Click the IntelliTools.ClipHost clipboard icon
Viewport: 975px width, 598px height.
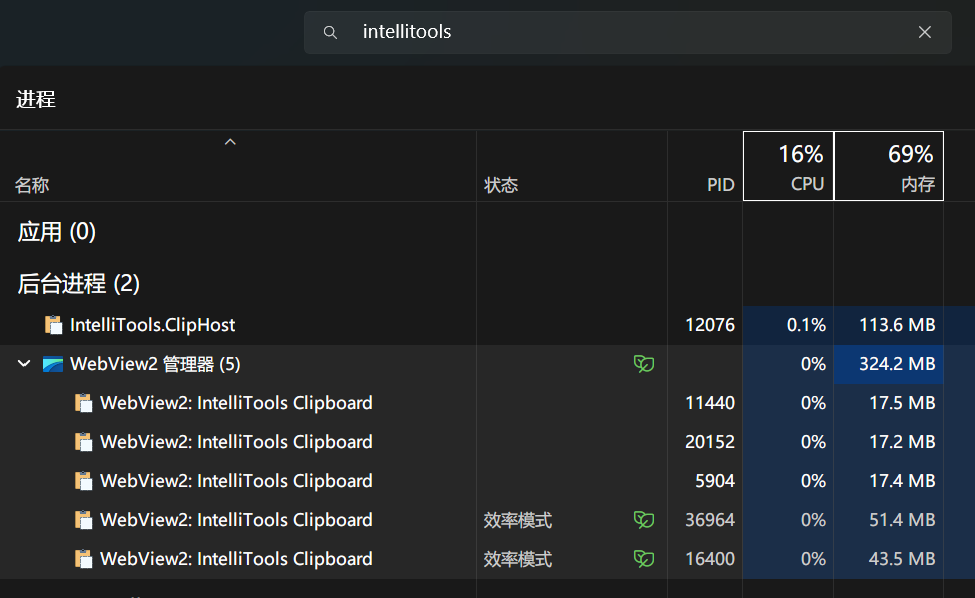click(53, 324)
